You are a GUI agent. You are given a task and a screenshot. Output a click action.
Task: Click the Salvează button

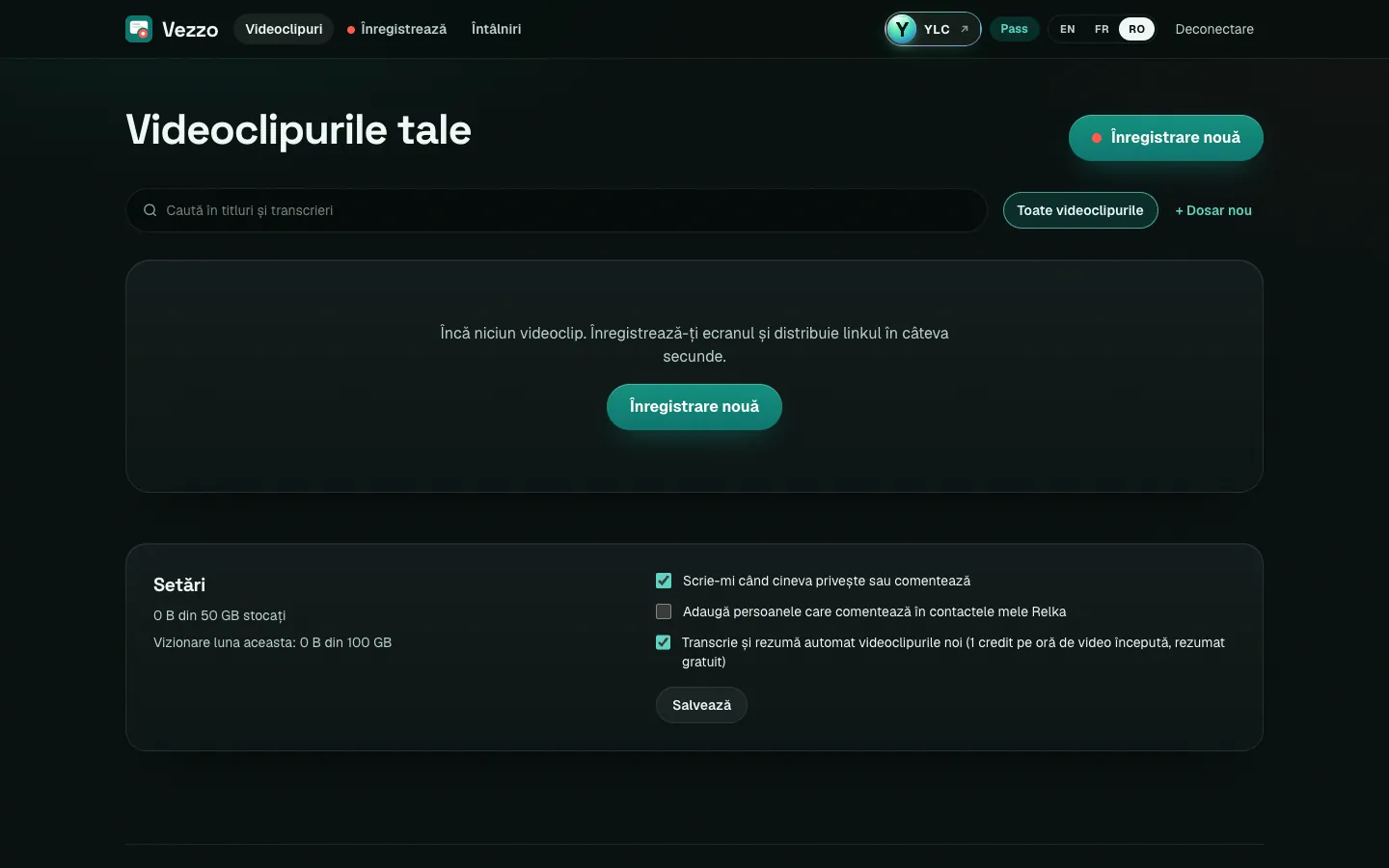[701, 705]
